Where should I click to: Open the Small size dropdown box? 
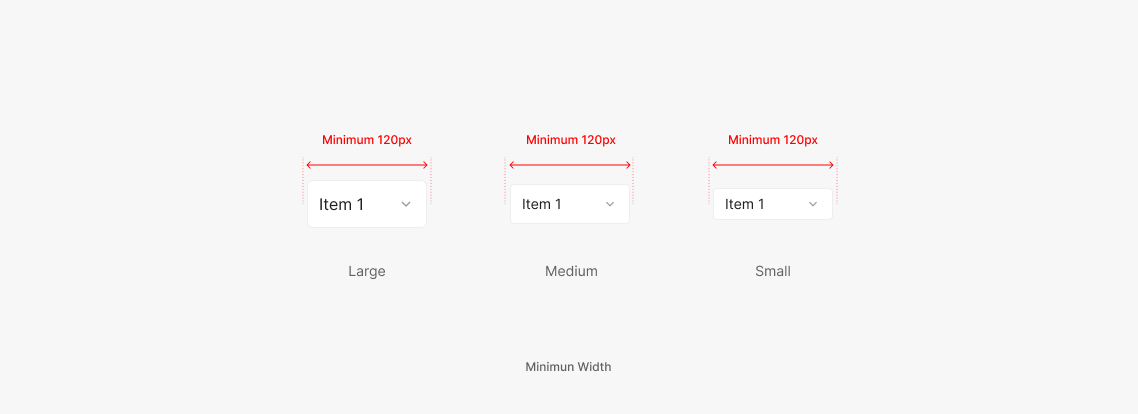point(773,204)
